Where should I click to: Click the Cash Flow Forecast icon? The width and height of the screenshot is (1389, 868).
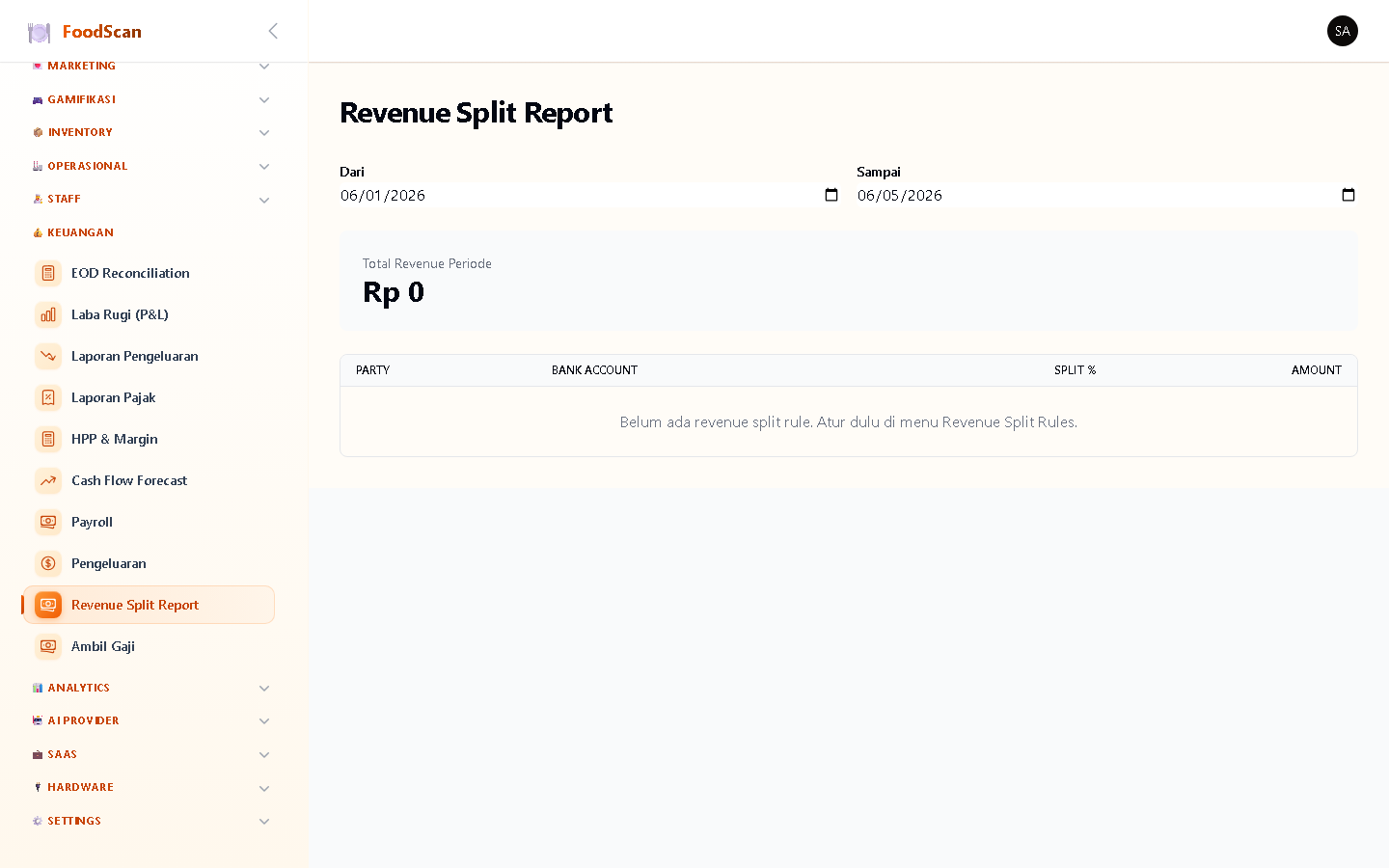point(48,480)
